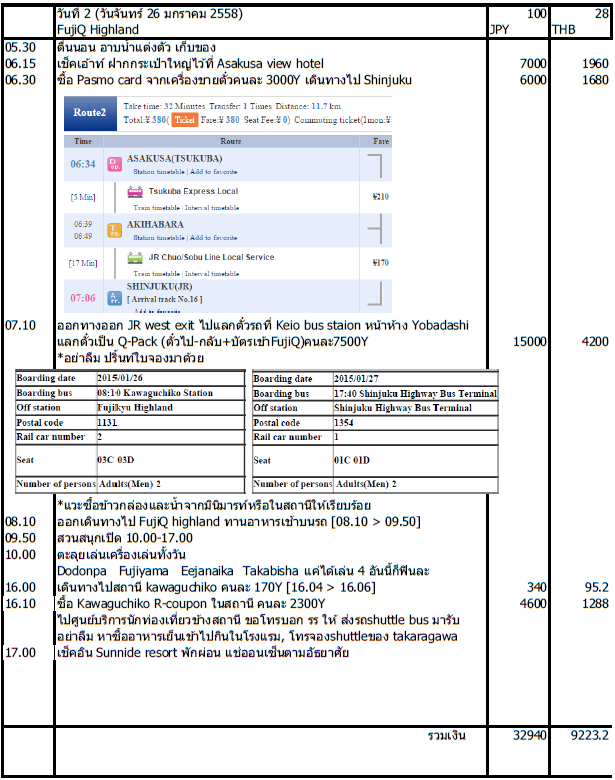The height and width of the screenshot is (780, 615).
Task: Select the 1960 THB amount cell
Action: (x=595, y=64)
